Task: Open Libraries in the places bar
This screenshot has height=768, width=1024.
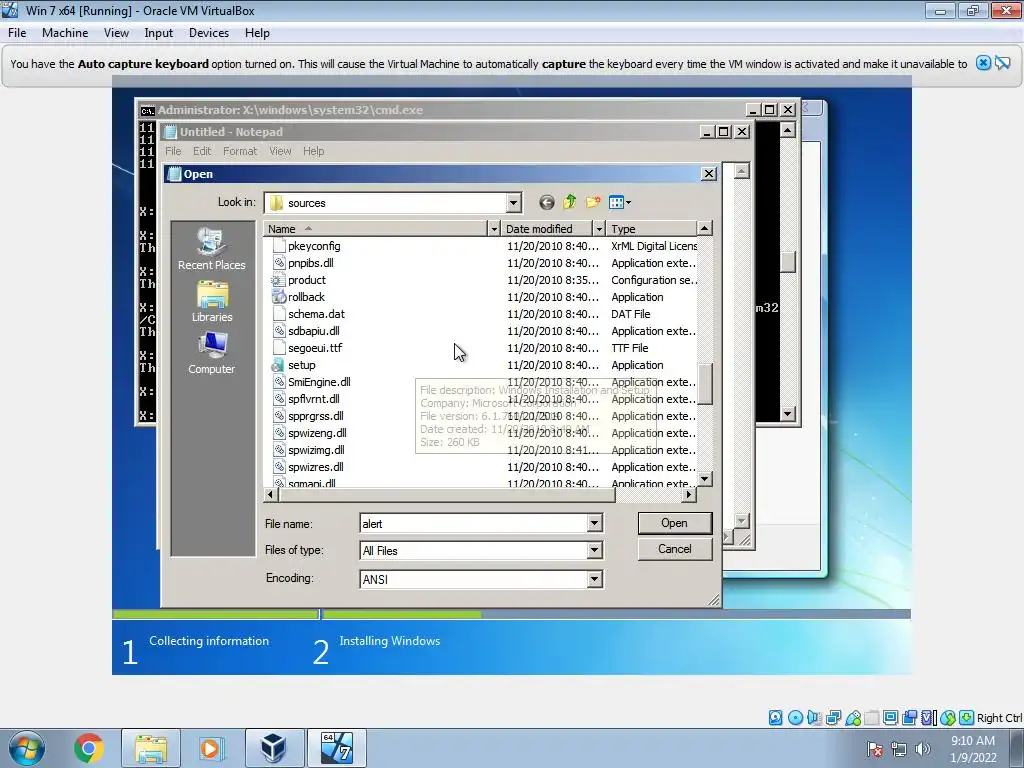Action: click(x=212, y=302)
